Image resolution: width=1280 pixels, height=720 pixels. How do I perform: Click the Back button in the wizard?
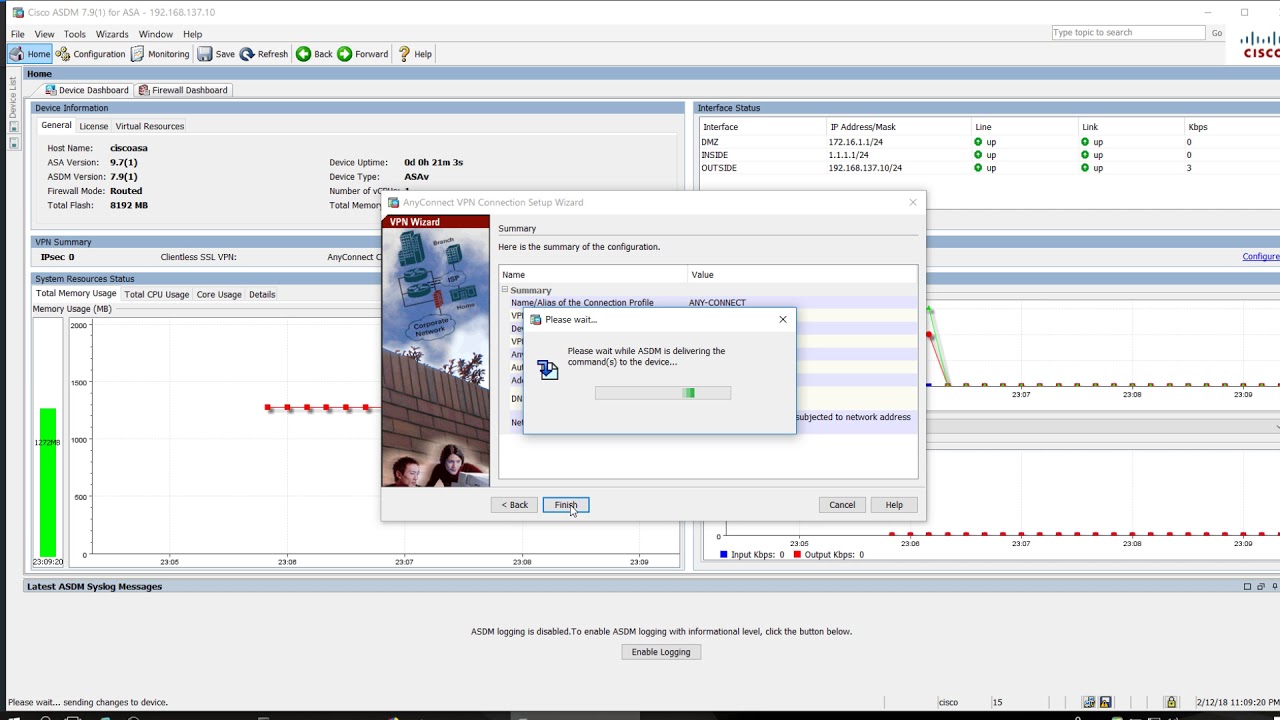(x=515, y=505)
